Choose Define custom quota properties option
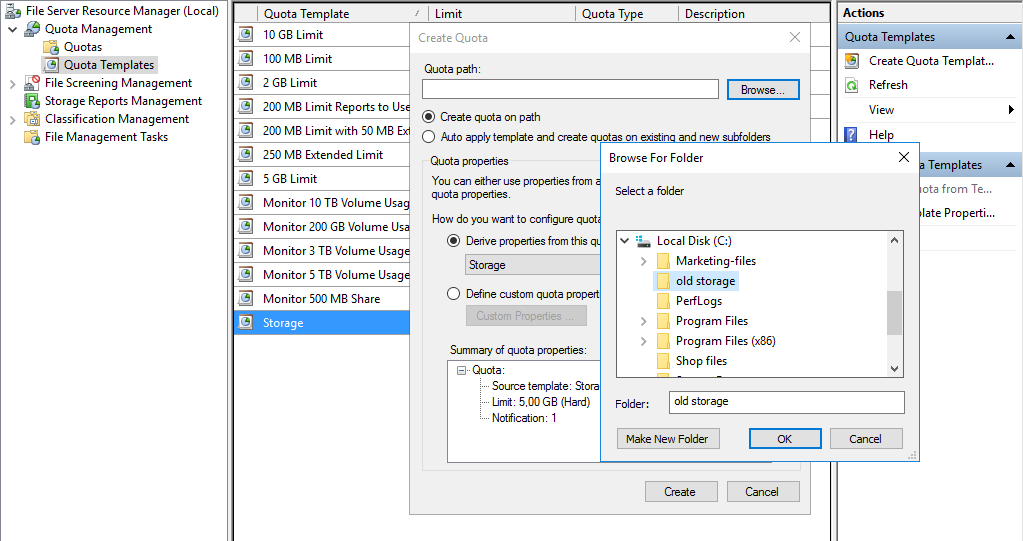 tap(454, 294)
